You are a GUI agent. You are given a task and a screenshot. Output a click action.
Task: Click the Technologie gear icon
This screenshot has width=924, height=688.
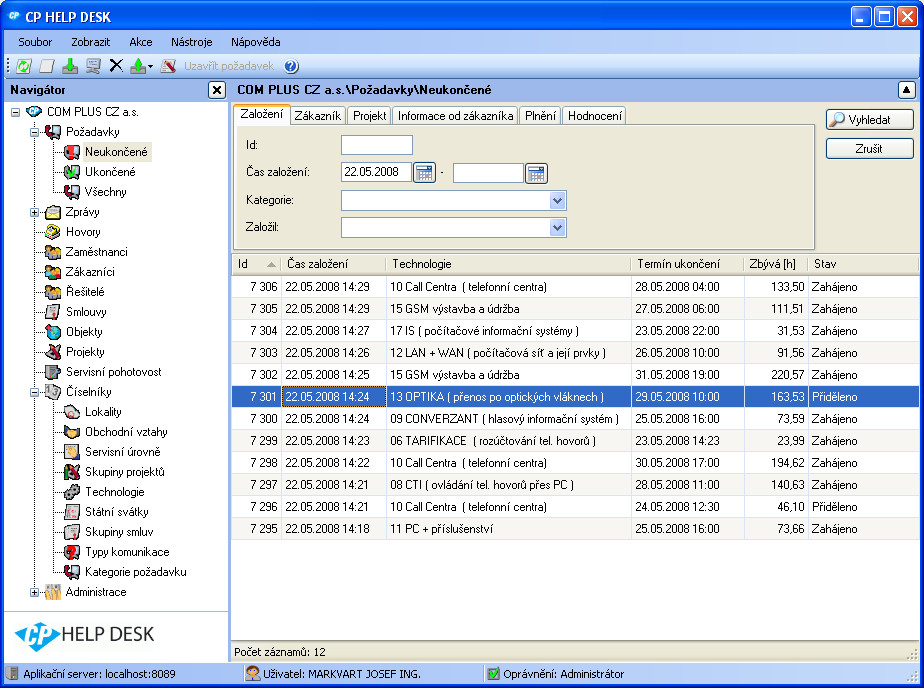[72, 492]
